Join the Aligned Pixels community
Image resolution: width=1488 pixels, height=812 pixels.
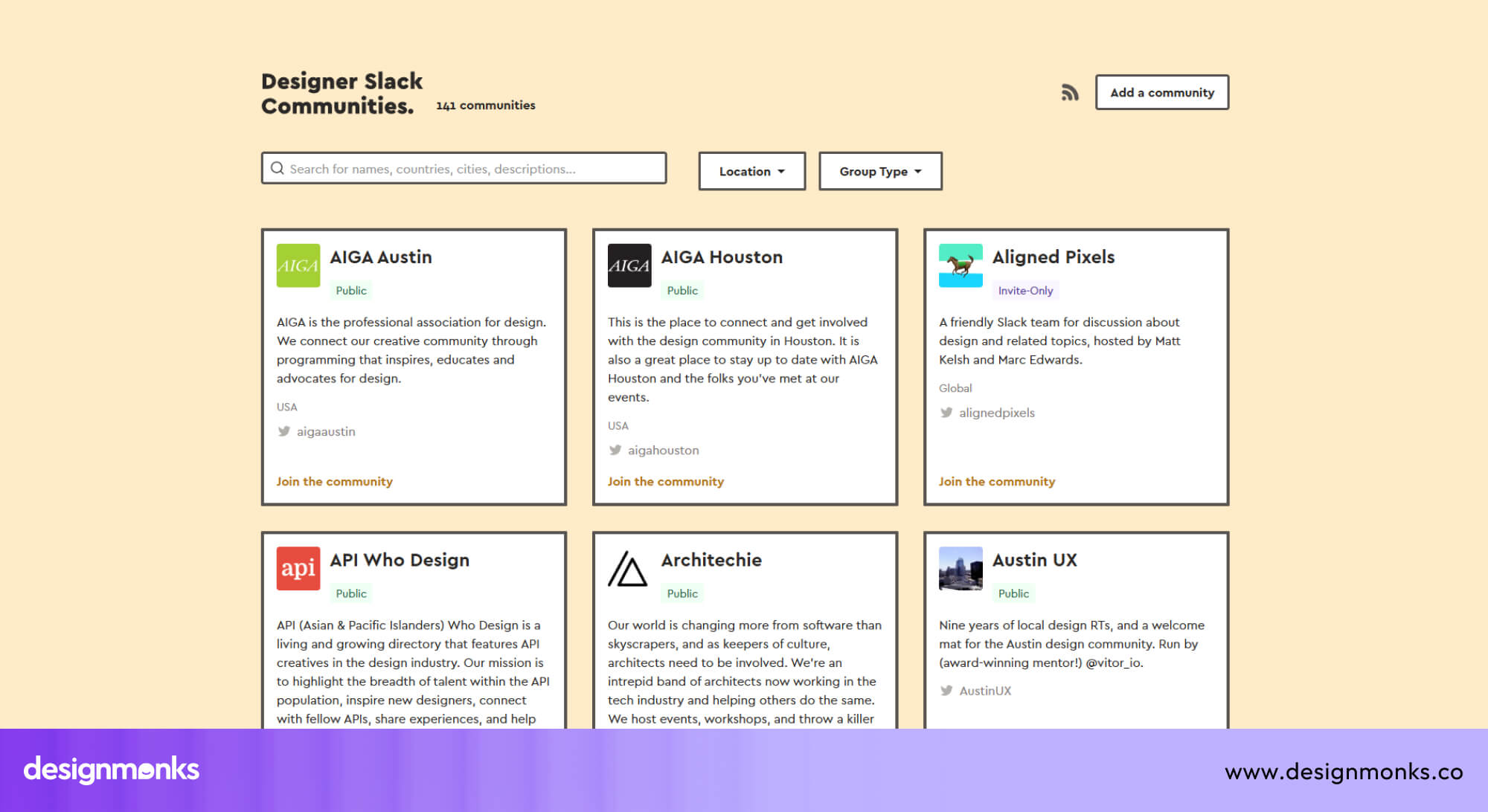coord(996,481)
